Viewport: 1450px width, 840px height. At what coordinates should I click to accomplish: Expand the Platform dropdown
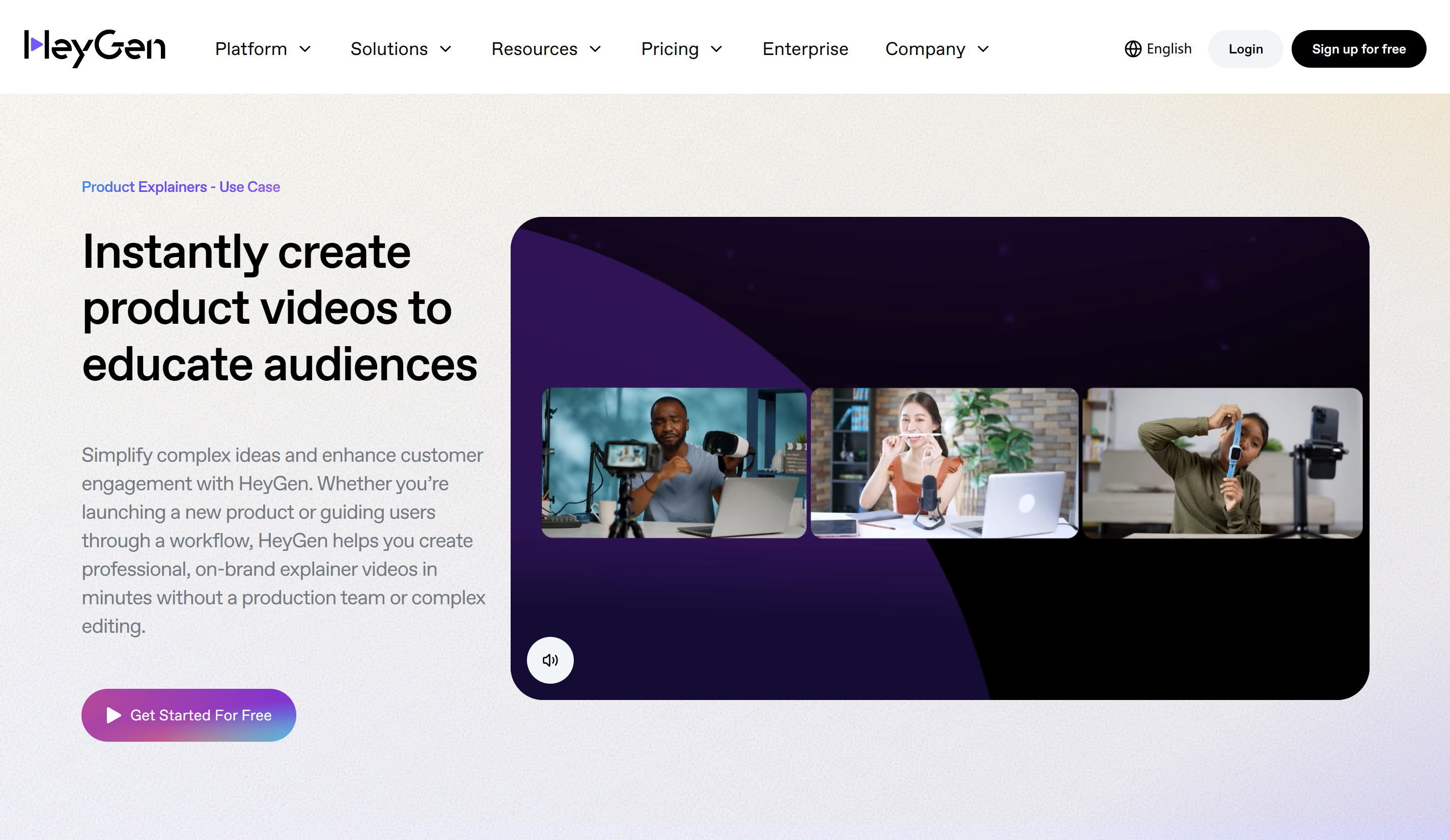(264, 49)
